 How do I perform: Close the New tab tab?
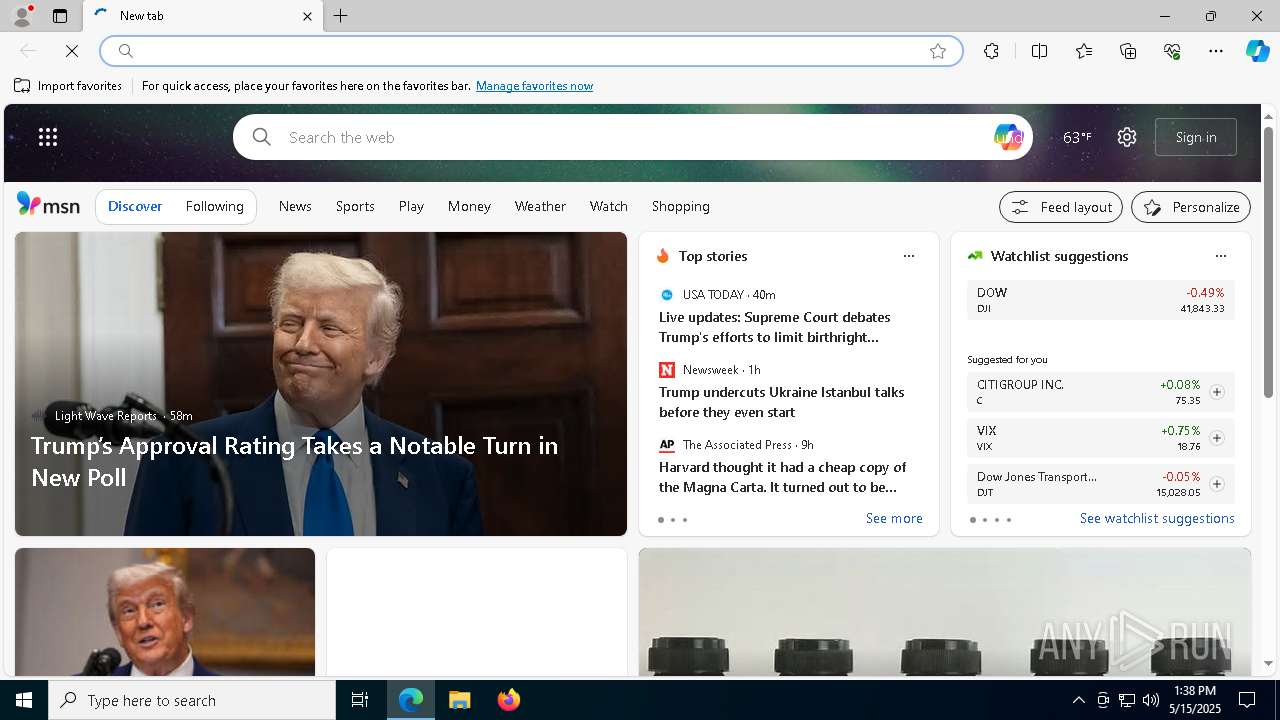pyautogui.click(x=307, y=16)
